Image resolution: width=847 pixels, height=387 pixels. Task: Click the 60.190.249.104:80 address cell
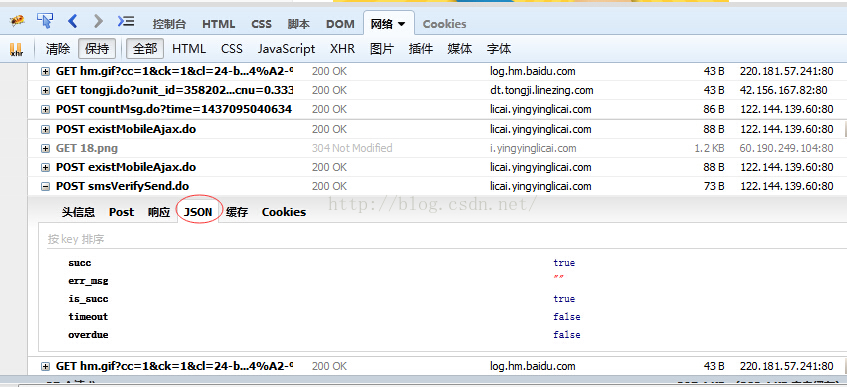pyautogui.click(x=786, y=148)
